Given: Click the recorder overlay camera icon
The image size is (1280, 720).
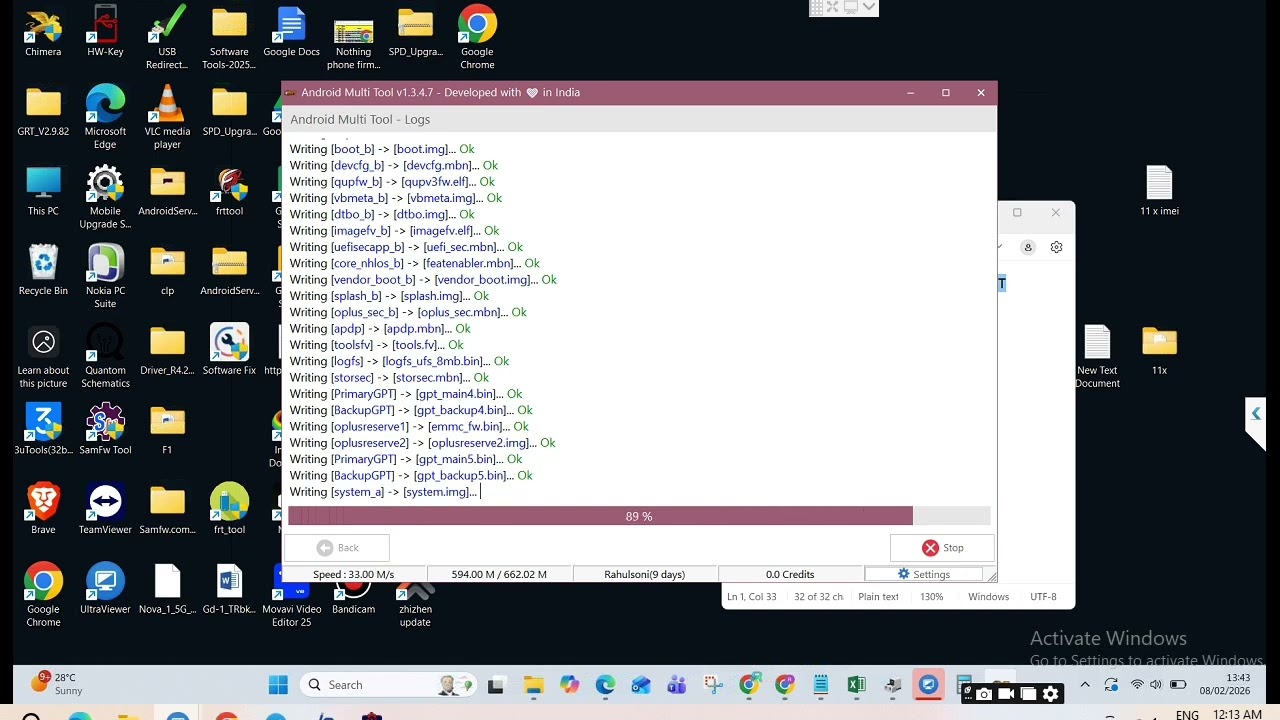Looking at the screenshot, I should (984, 693).
